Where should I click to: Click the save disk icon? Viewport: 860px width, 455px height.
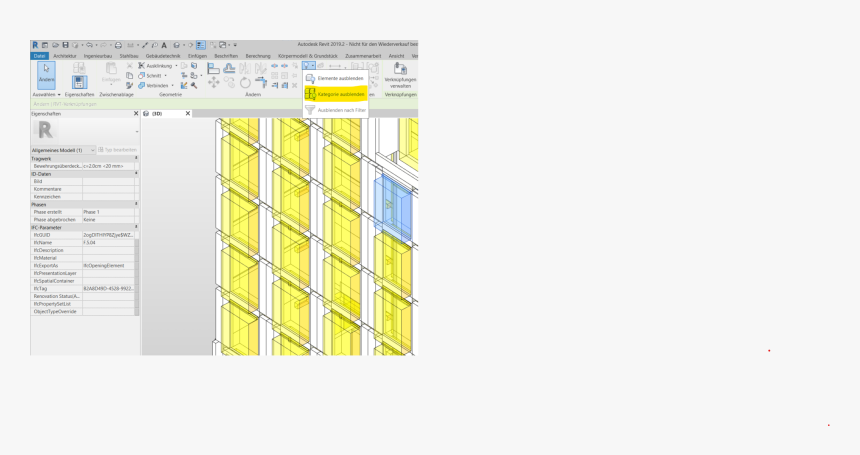tap(65, 45)
